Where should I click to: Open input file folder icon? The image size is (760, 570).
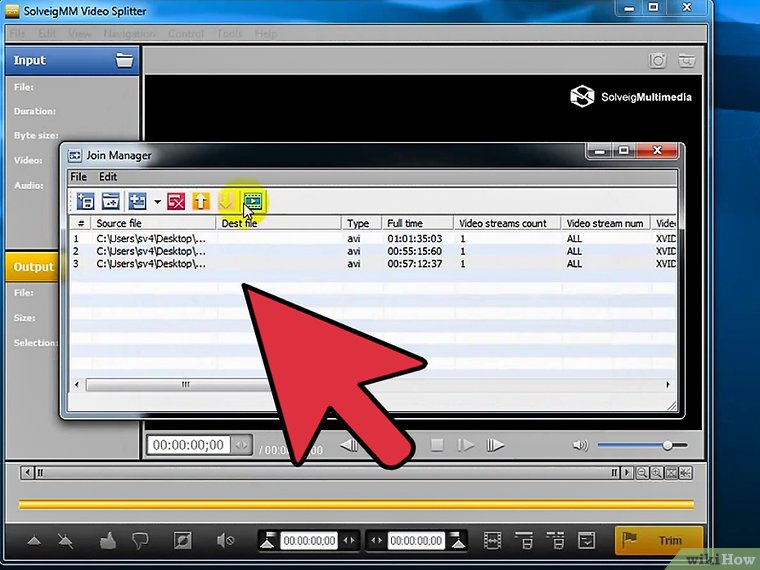124,60
